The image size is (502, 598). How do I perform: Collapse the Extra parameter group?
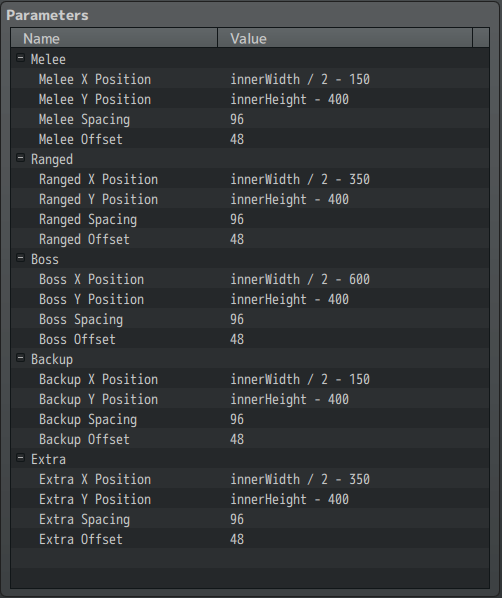tap(21, 458)
